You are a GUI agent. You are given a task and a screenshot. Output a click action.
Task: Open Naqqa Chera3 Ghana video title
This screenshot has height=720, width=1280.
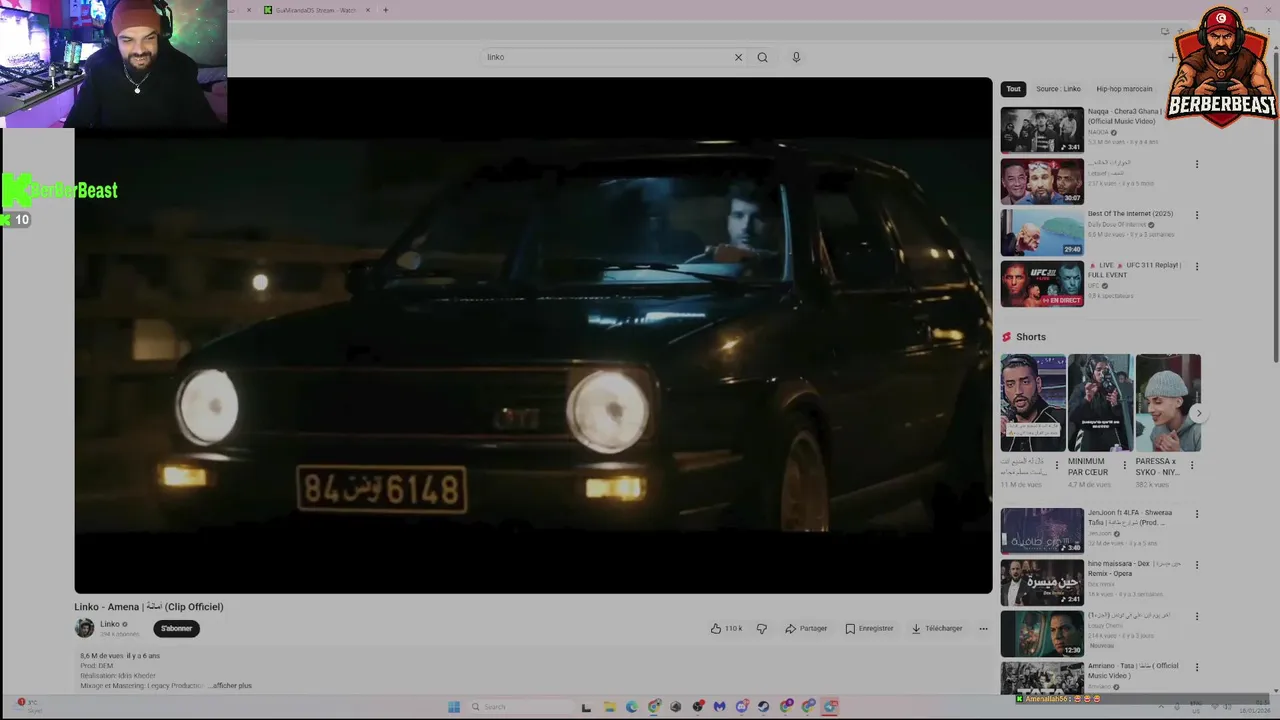tap(1123, 116)
